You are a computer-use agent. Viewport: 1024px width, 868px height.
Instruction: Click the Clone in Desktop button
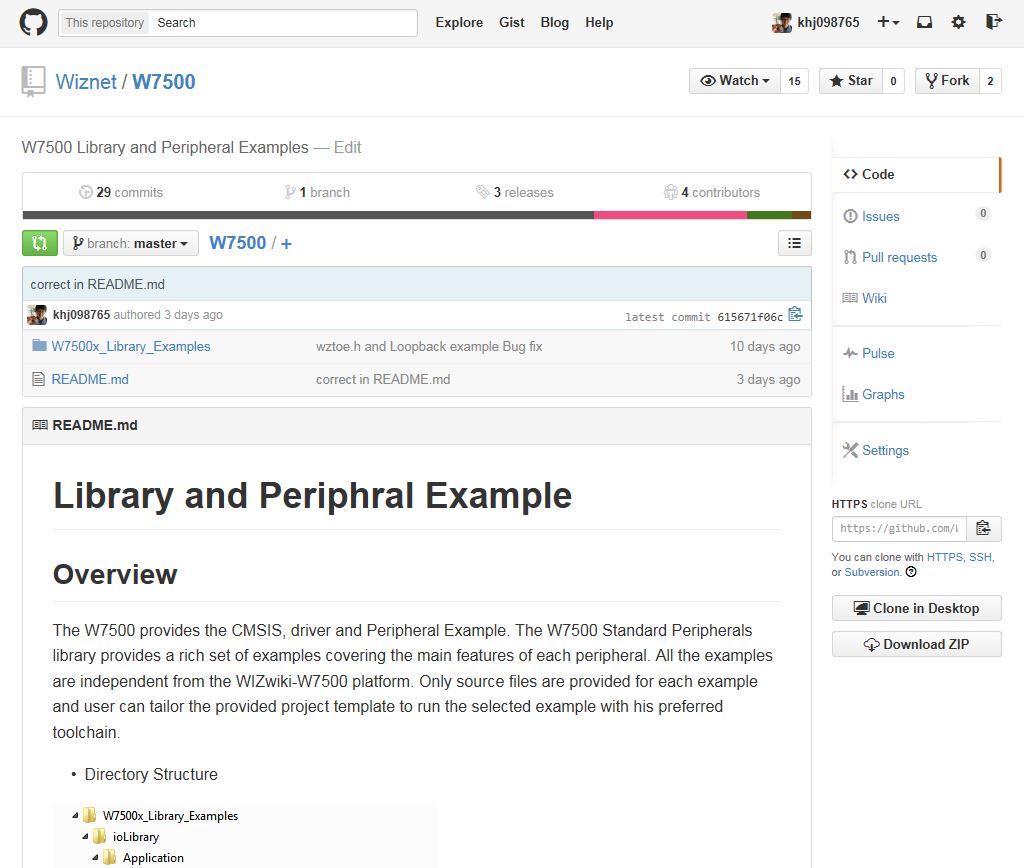916,608
